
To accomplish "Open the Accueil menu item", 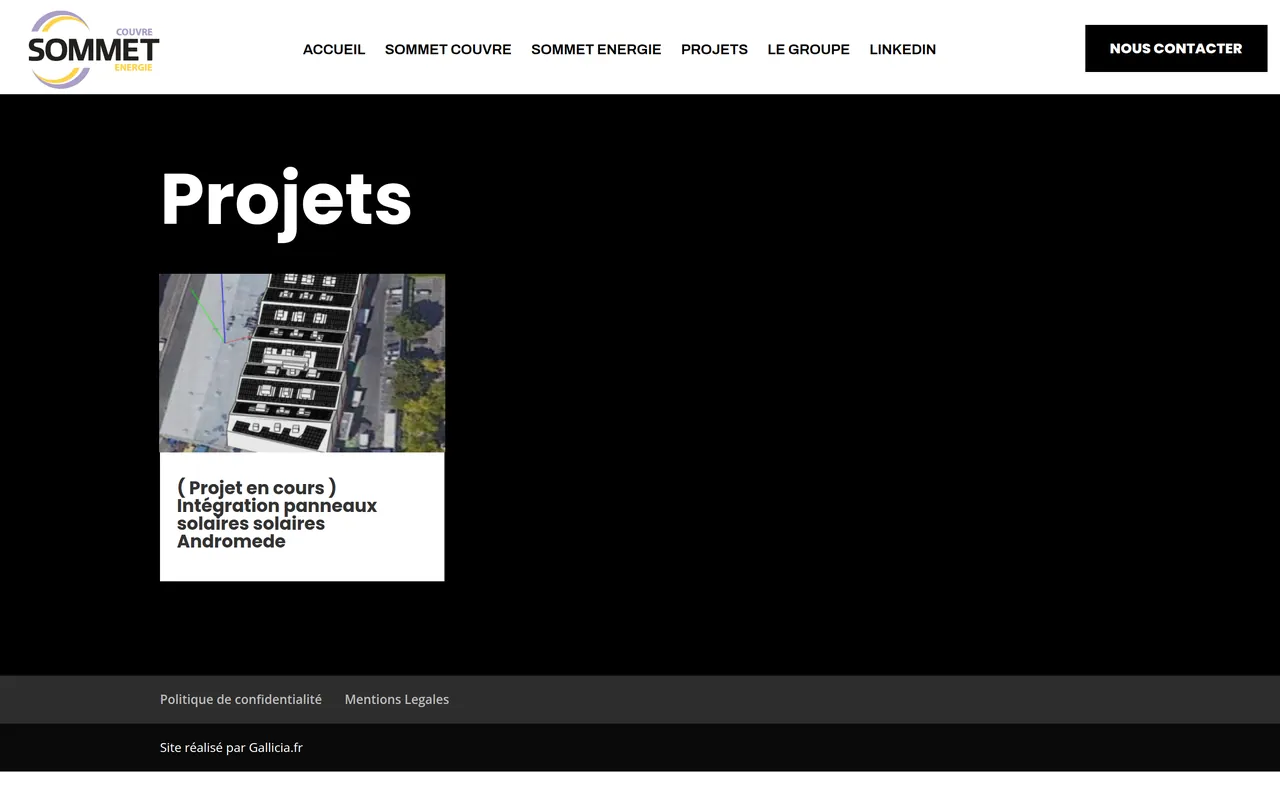I will pos(334,49).
